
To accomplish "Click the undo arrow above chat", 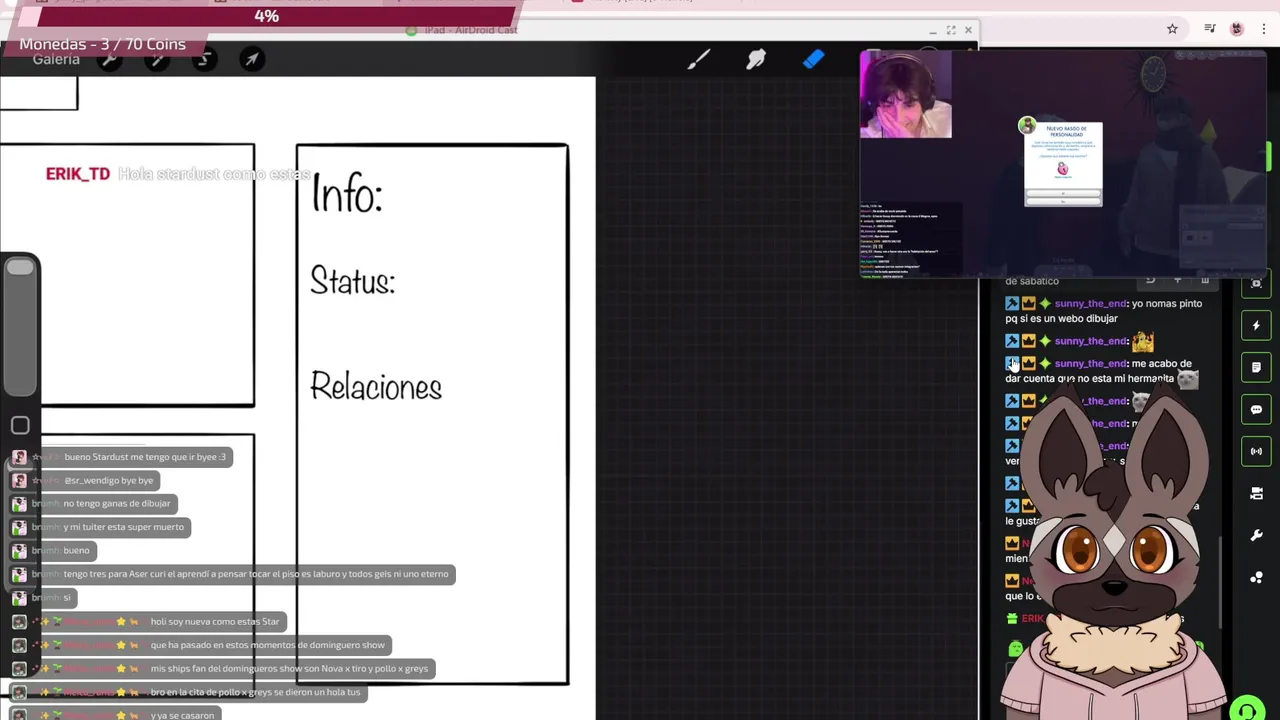I will point(1150,281).
